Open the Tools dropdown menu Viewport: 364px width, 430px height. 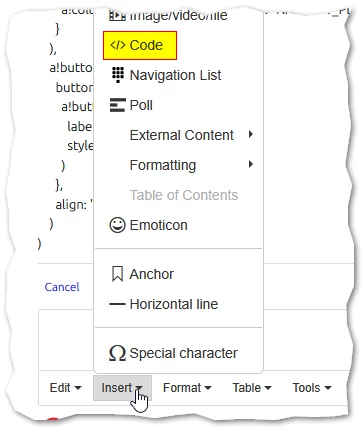click(312, 388)
